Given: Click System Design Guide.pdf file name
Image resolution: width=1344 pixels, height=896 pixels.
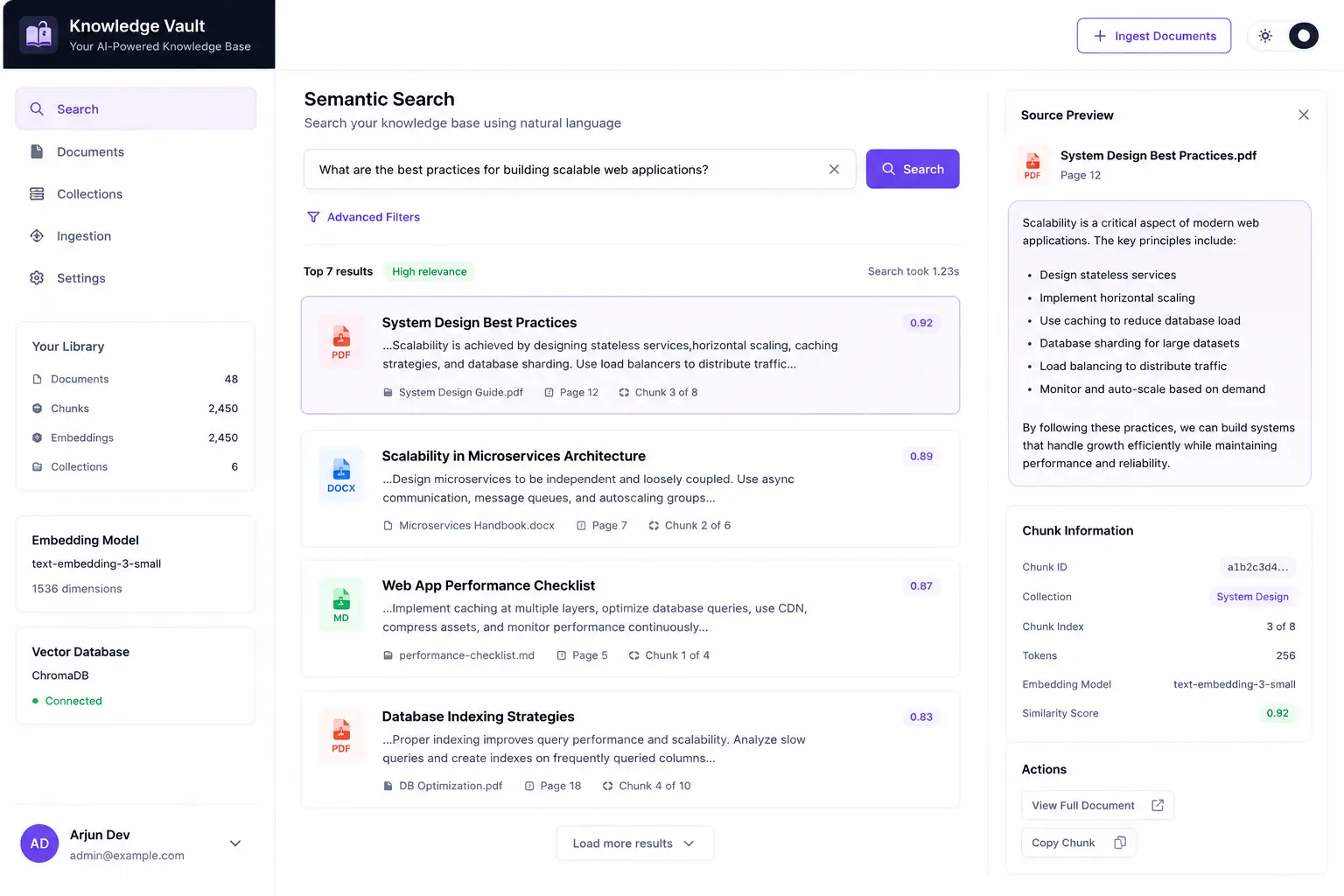Looking at the screenshot, I should point(461,392).
